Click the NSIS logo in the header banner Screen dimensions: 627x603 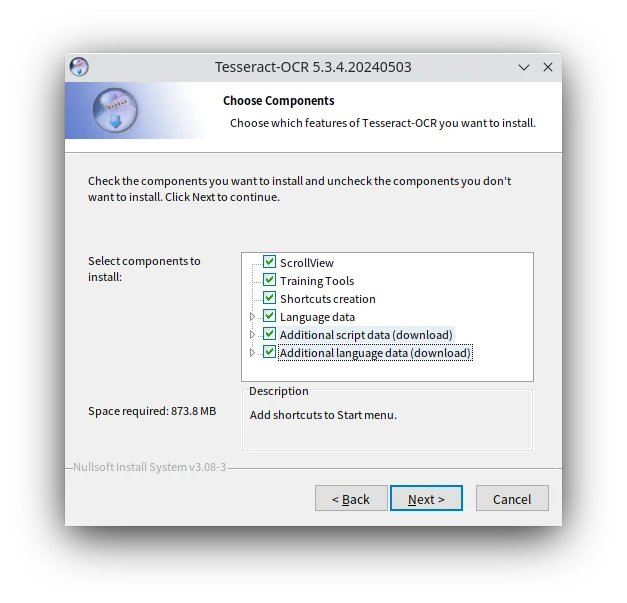(x=116, y=111)
